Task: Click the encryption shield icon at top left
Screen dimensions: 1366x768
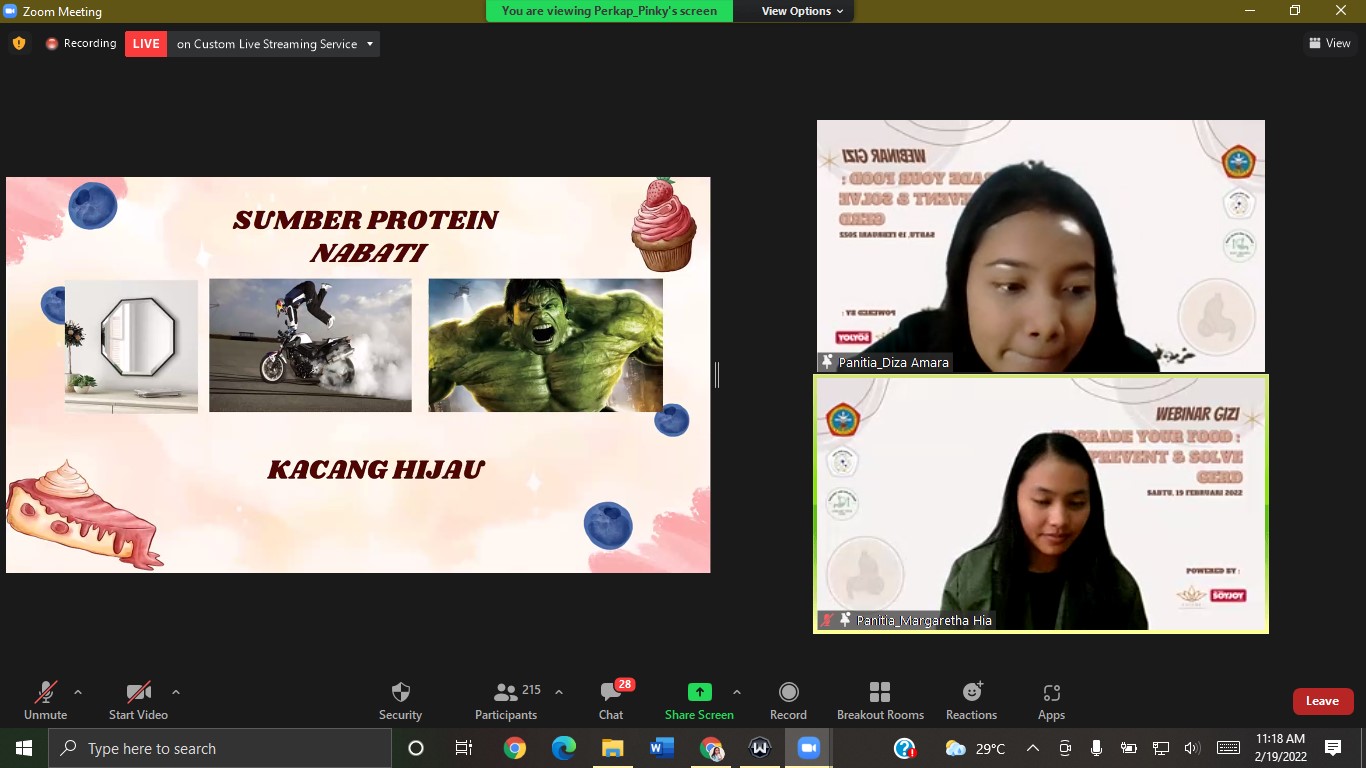Action: (x=18, y=43)
